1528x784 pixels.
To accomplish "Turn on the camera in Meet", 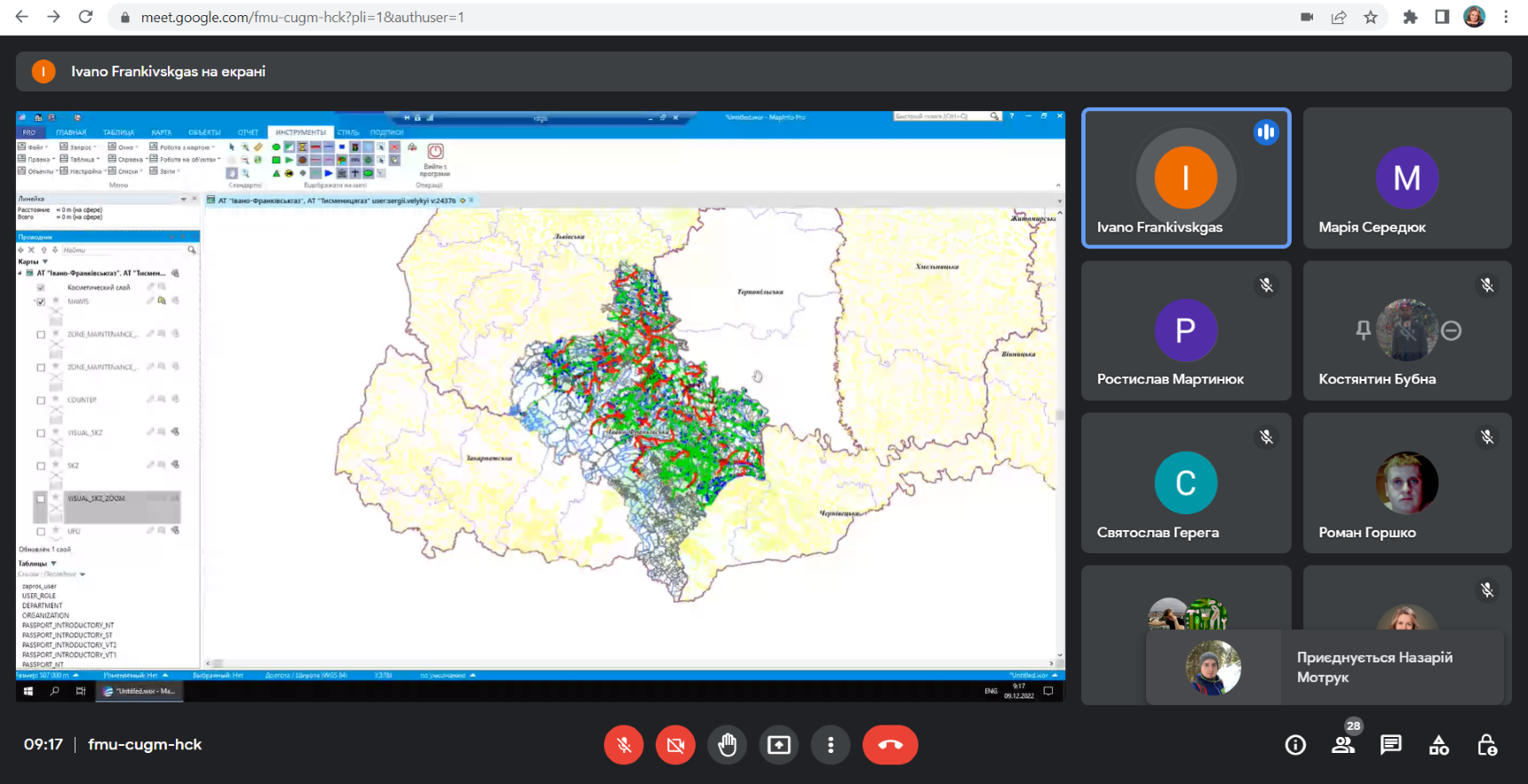I will (675, 745).
